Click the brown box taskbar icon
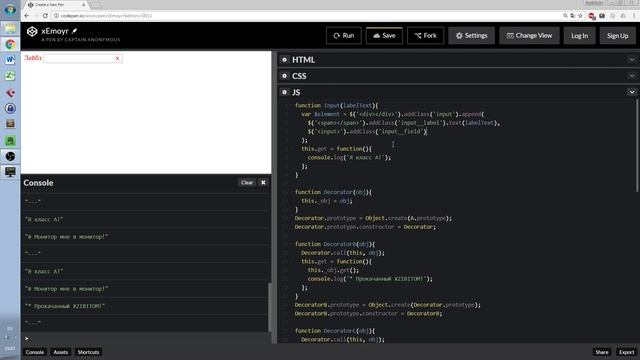Viewport: 640px width, 360px height. 10,124
